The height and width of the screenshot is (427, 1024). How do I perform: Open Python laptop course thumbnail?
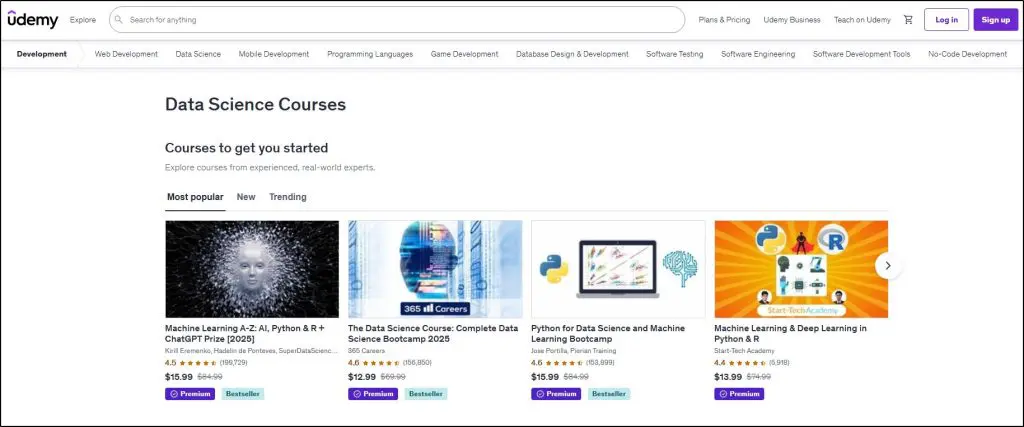pyautogui.click(x=618, y=269)
